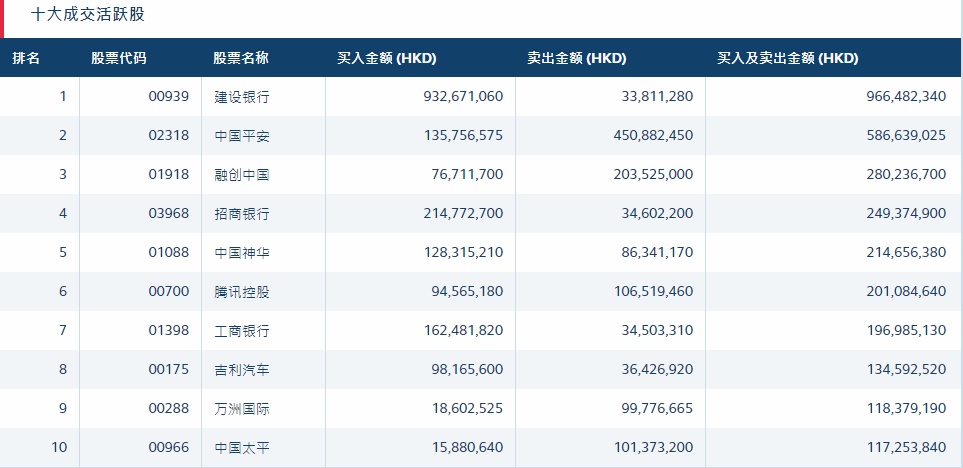
Task: Select stock code 01088
Action: click(169, 252)
